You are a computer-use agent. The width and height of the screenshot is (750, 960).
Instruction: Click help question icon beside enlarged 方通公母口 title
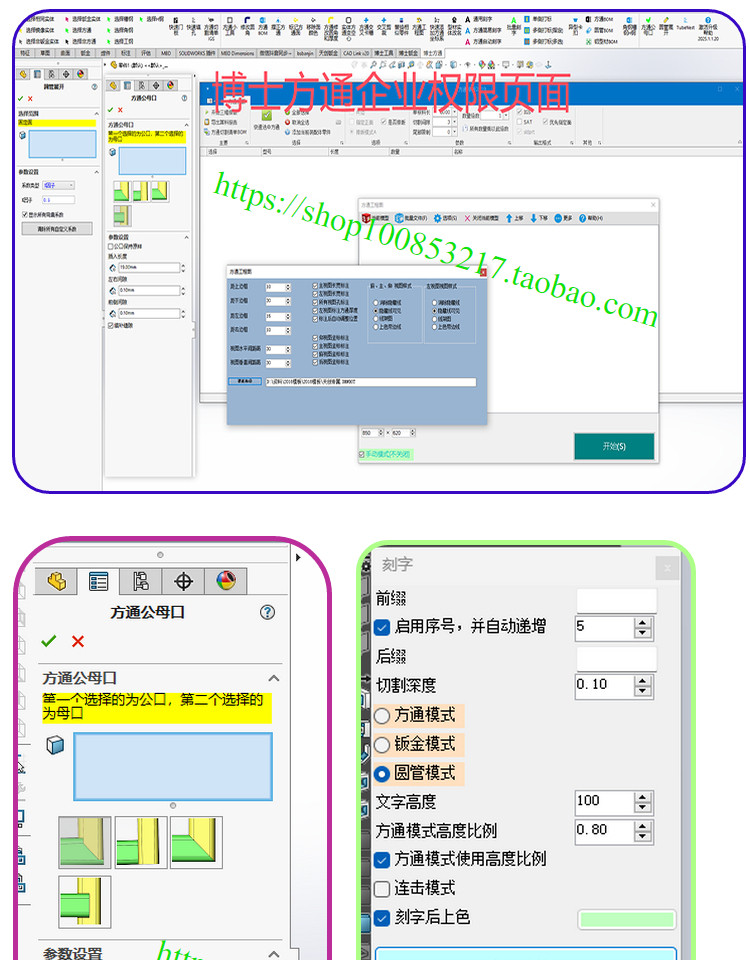click(x=267, y=612)
